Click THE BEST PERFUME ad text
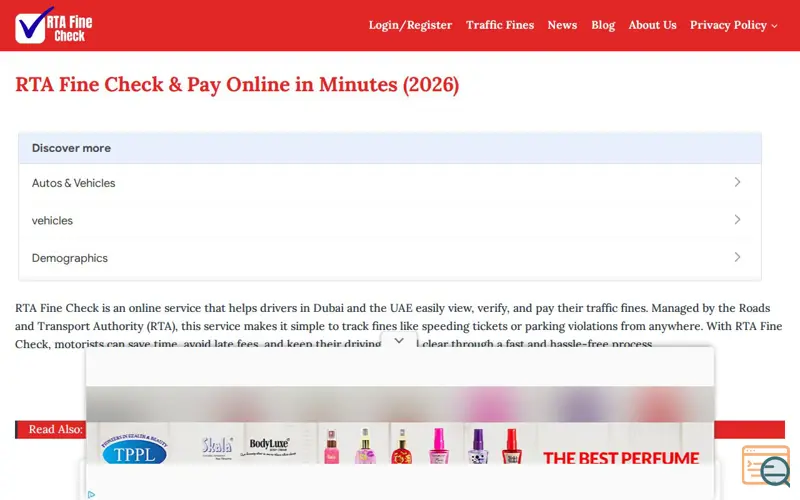This screenshot has height=500, width=800. [x=621, y=458]
